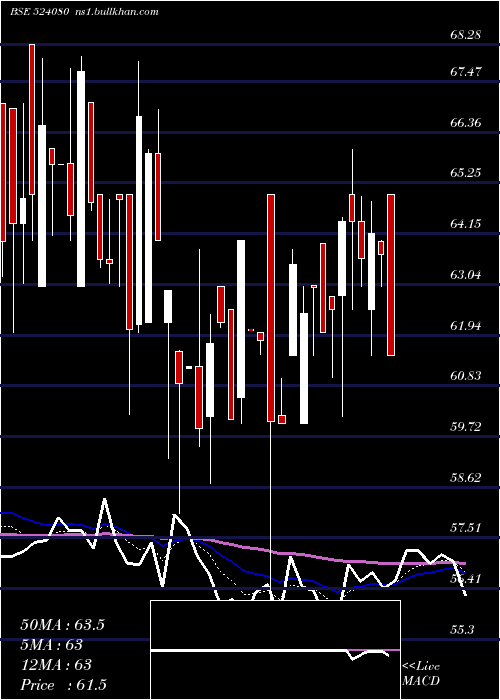Image resolution: width=500 pixels, height=700 pixels.
Task: Click the 50MA : 63.5 readout
Action: click(62, 625)
